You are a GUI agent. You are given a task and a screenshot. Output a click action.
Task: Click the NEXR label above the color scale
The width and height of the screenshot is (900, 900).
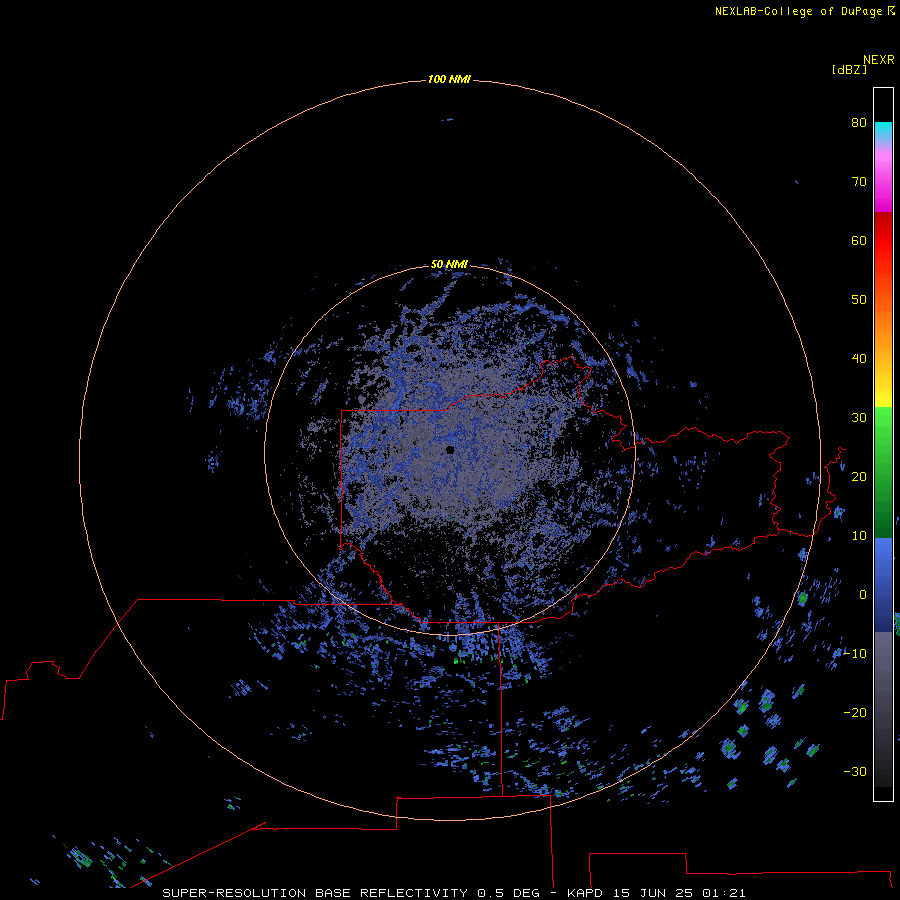[879, 60]
